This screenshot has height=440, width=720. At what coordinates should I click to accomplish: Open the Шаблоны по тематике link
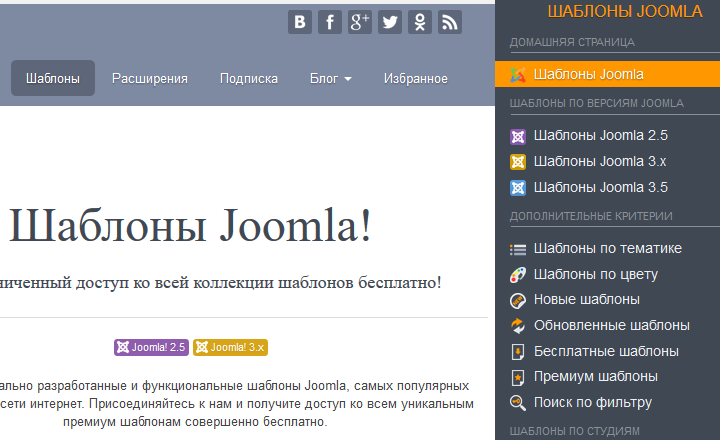pyautogui.click(x=608, y=248)
